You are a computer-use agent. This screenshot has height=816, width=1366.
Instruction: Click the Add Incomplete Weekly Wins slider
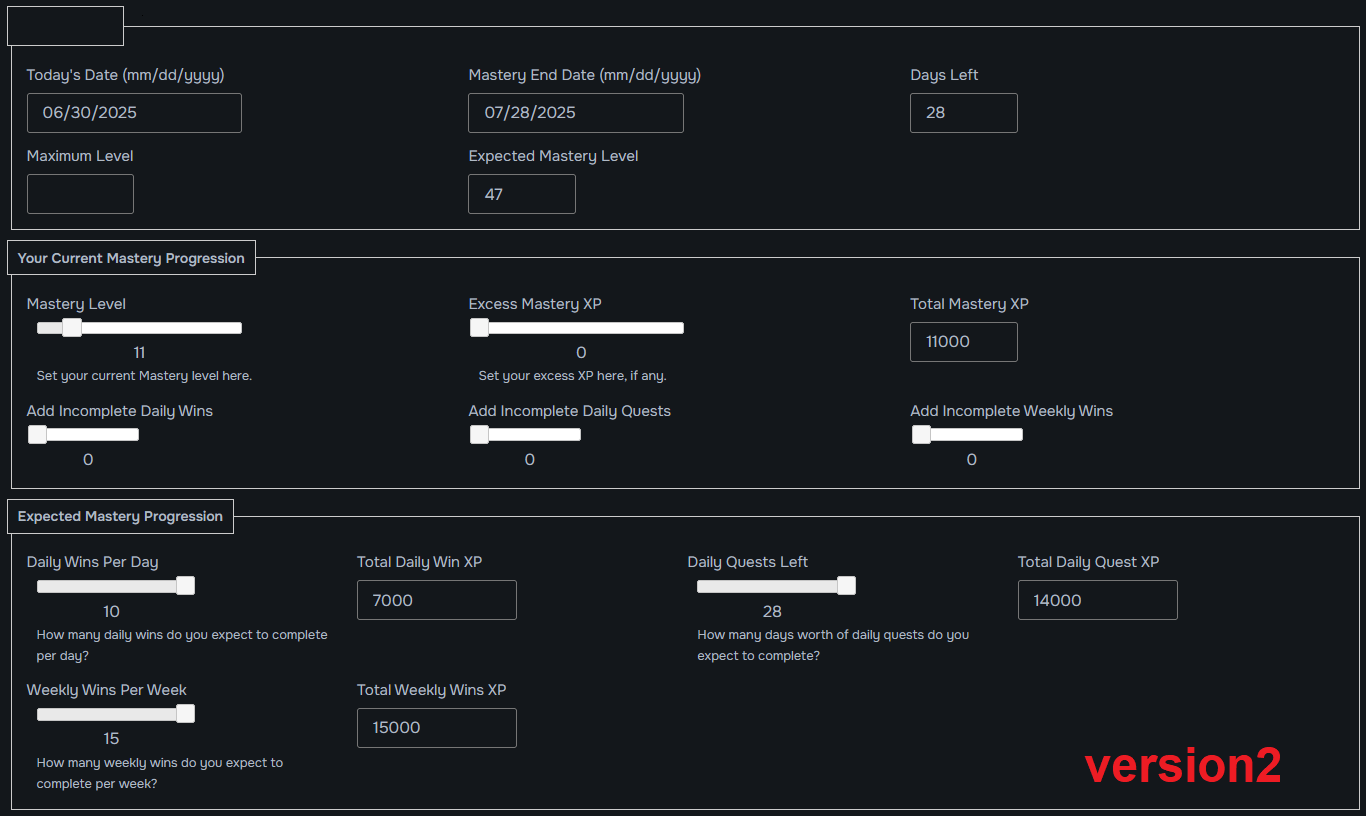(967, 434)
